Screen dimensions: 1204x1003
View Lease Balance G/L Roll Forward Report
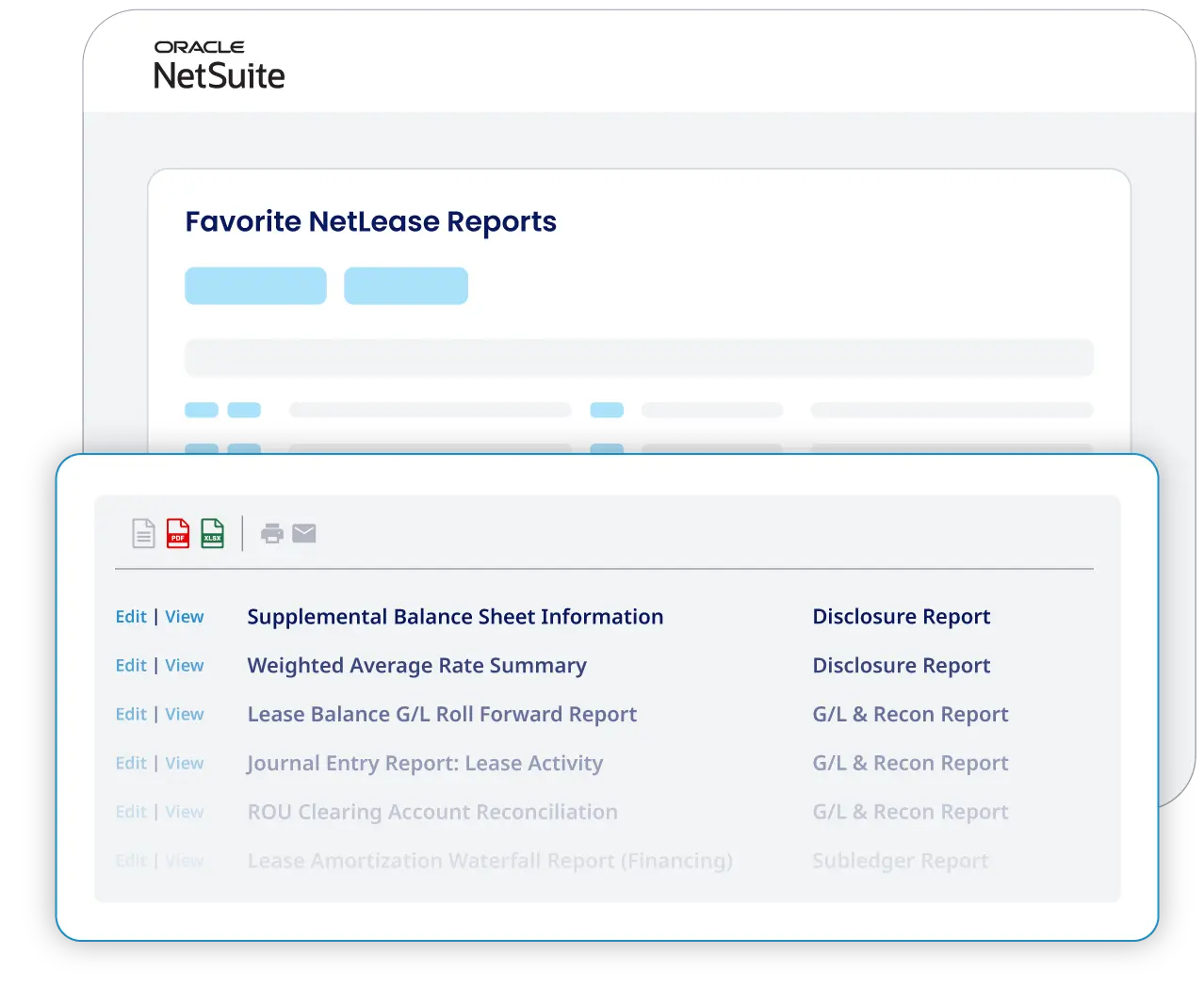click(185, 715)
